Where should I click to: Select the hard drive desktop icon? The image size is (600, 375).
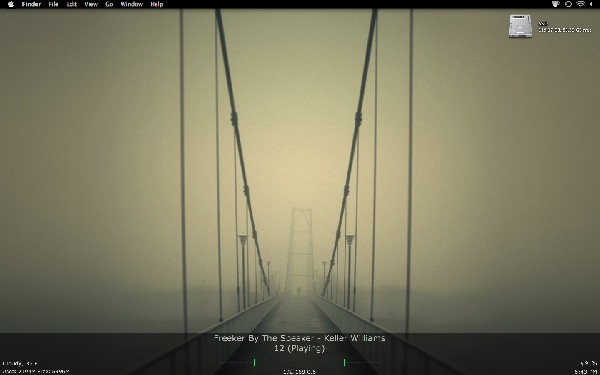point(520,26)
